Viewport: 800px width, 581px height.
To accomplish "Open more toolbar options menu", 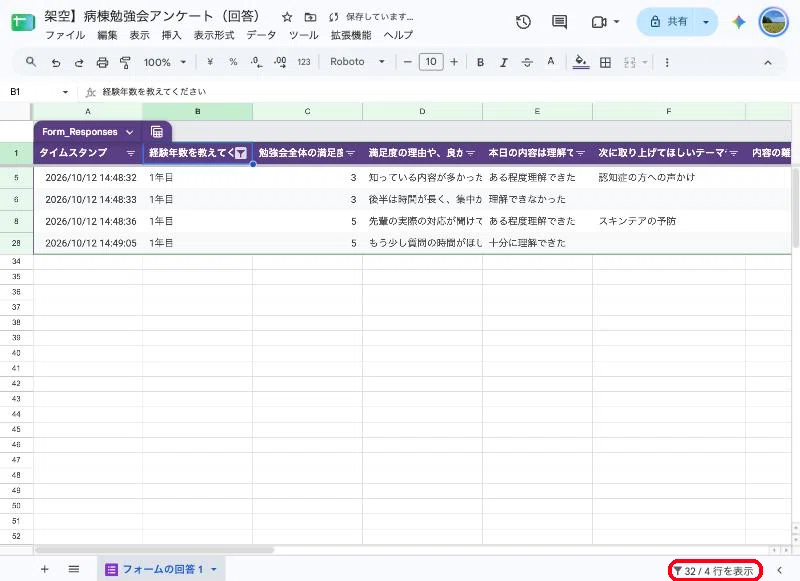I will tap(666, 63).
